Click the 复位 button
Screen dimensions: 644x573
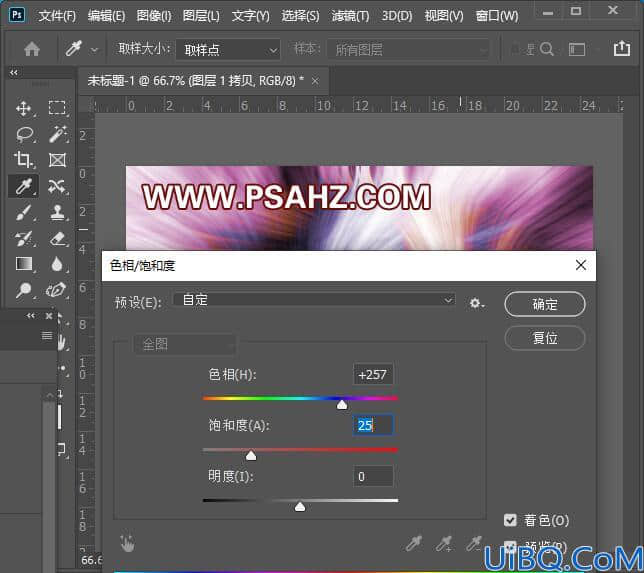point(545,338)
